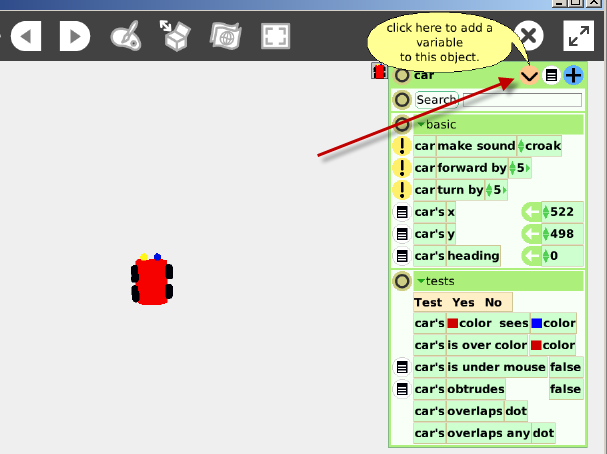Screen dimensions: 607x454
Task: Open menu for car's heading row
Action: point(402,256)
